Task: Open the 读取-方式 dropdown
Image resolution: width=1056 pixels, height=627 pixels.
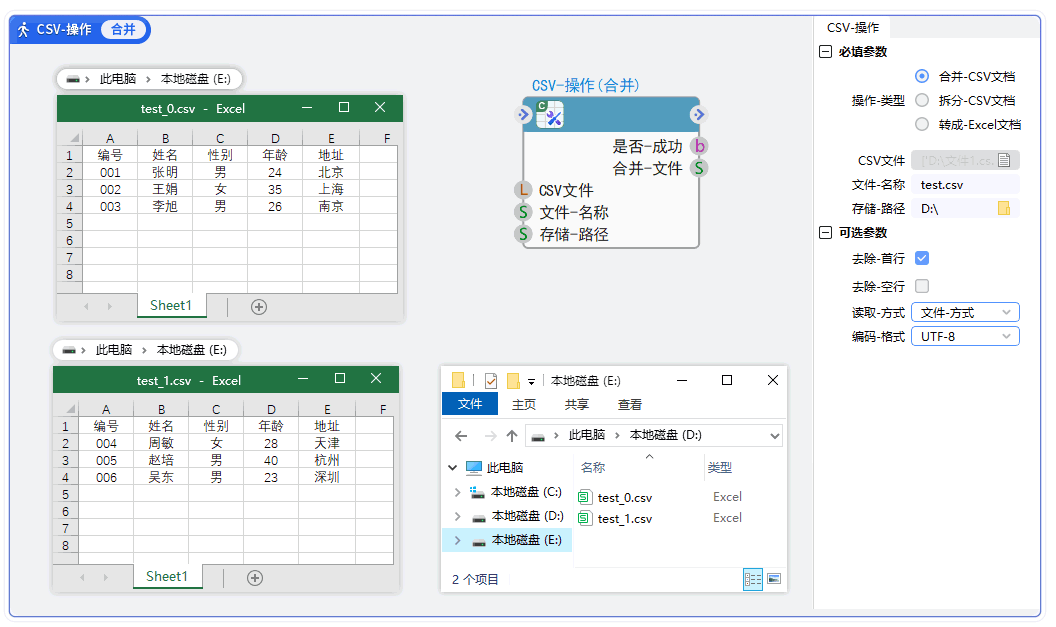Action: coord(964,313)
